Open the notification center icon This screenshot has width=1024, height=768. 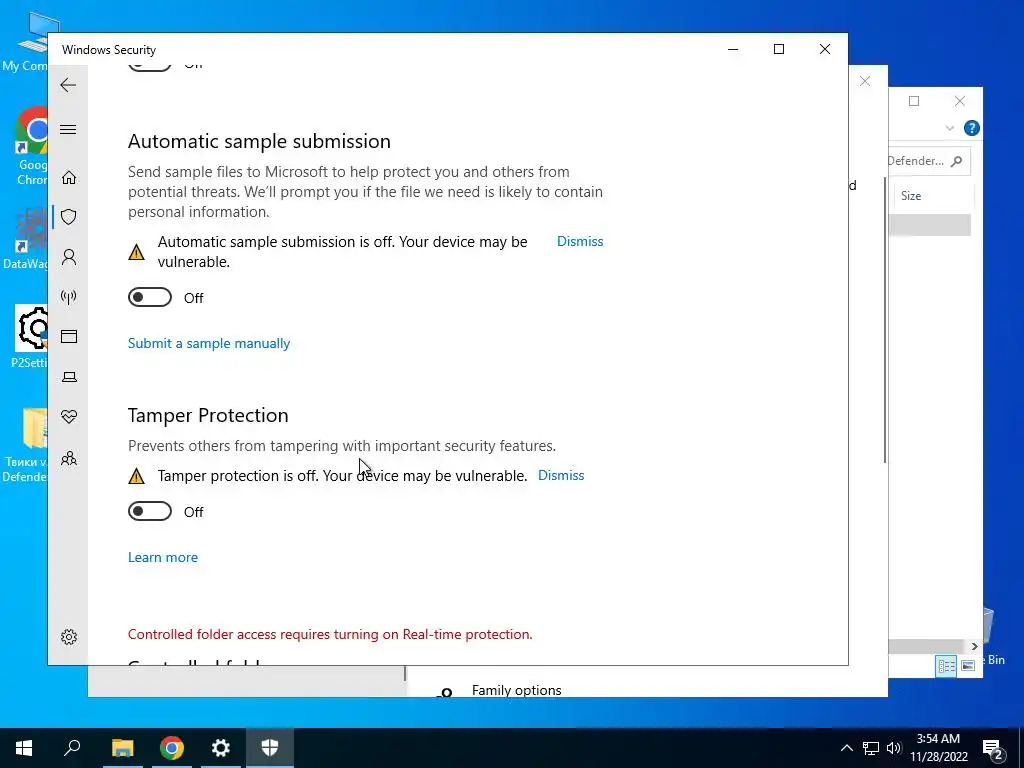pos(993,749)
